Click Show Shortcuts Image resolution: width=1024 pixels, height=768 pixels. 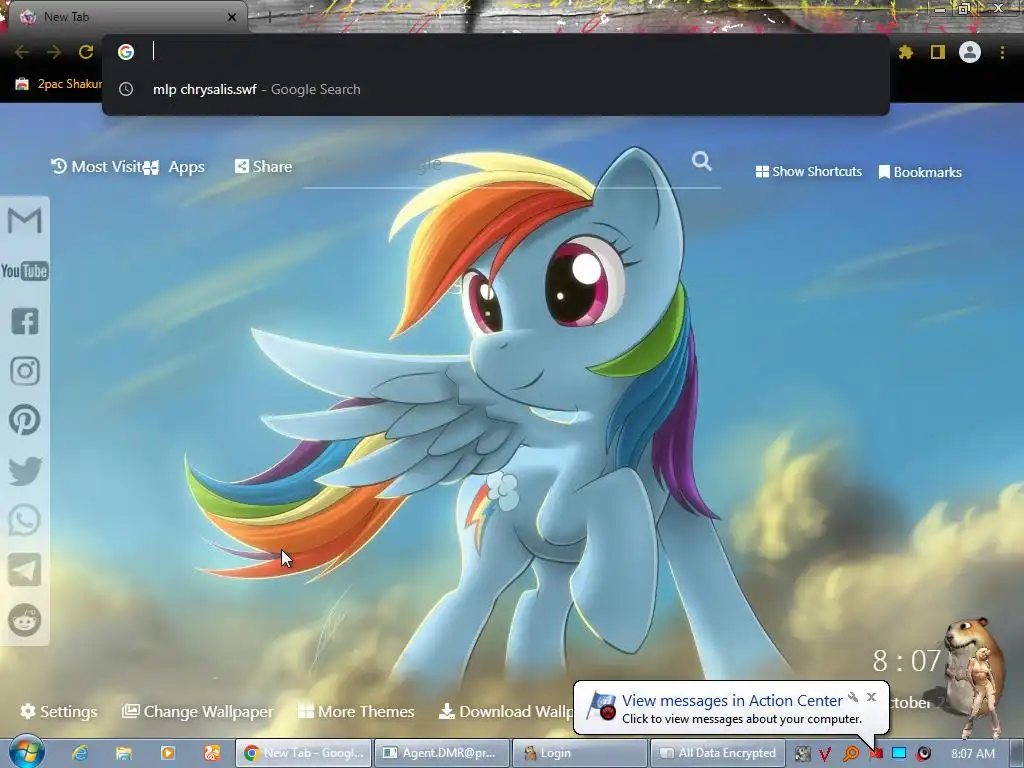[808, 172]
